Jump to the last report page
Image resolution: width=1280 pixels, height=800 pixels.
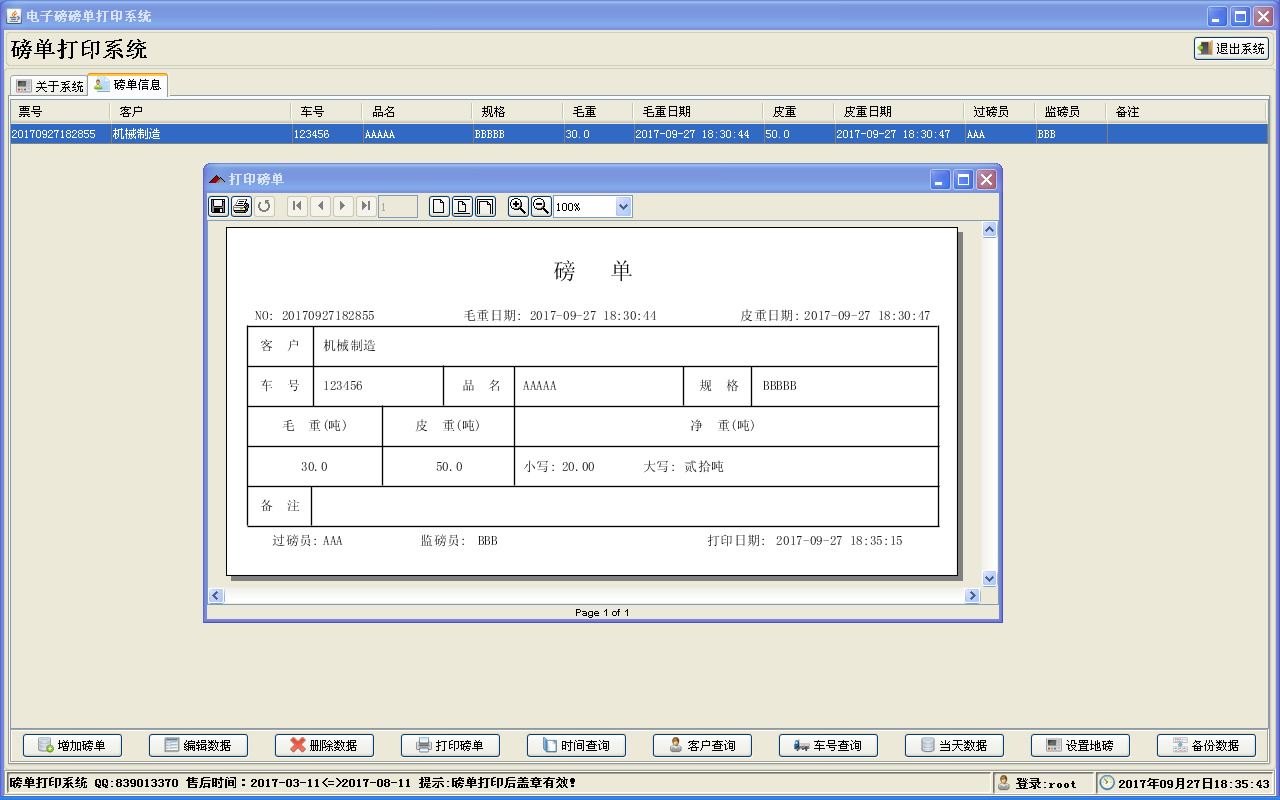click(367, 206)
